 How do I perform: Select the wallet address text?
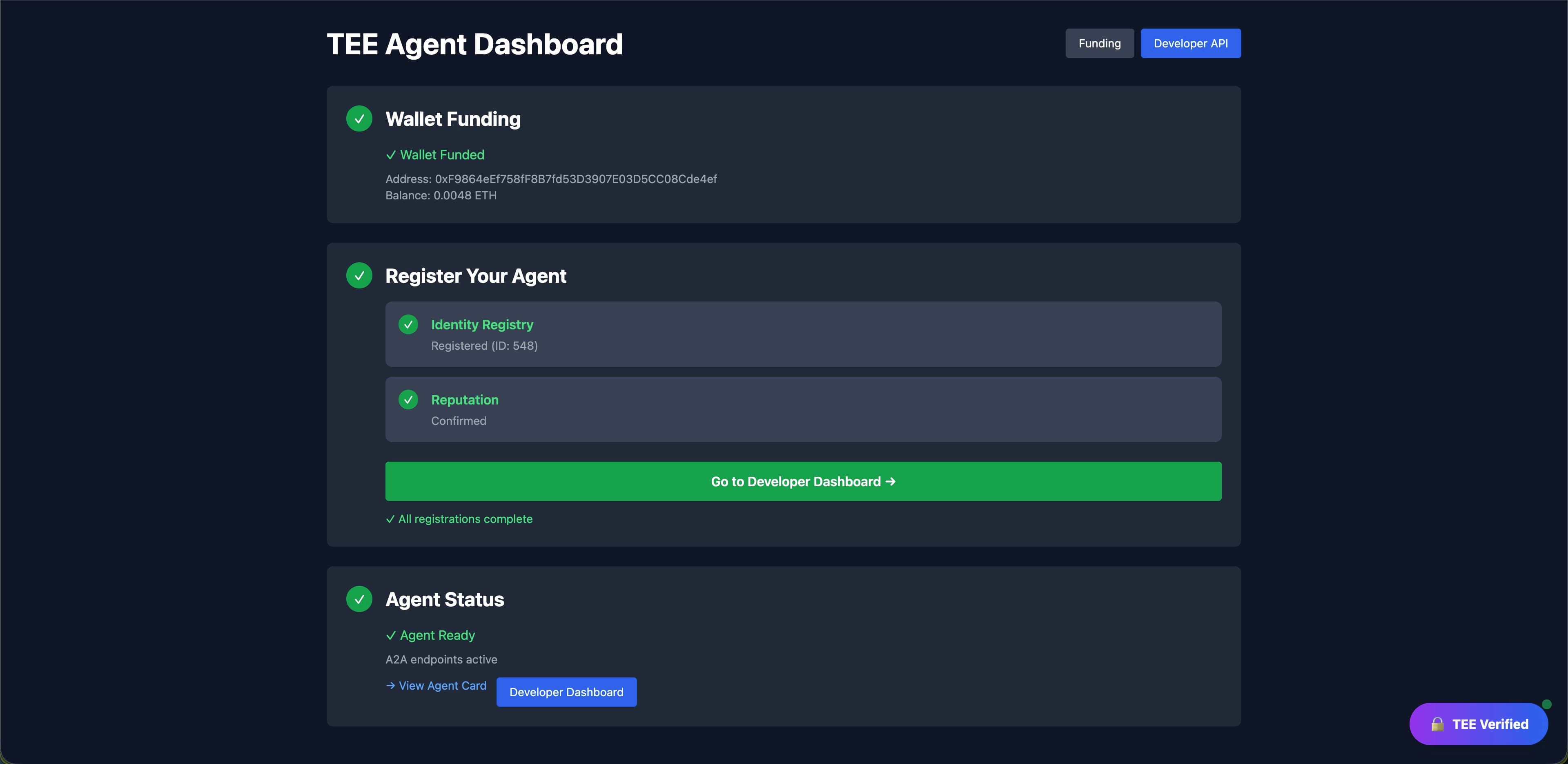[575, 179]
